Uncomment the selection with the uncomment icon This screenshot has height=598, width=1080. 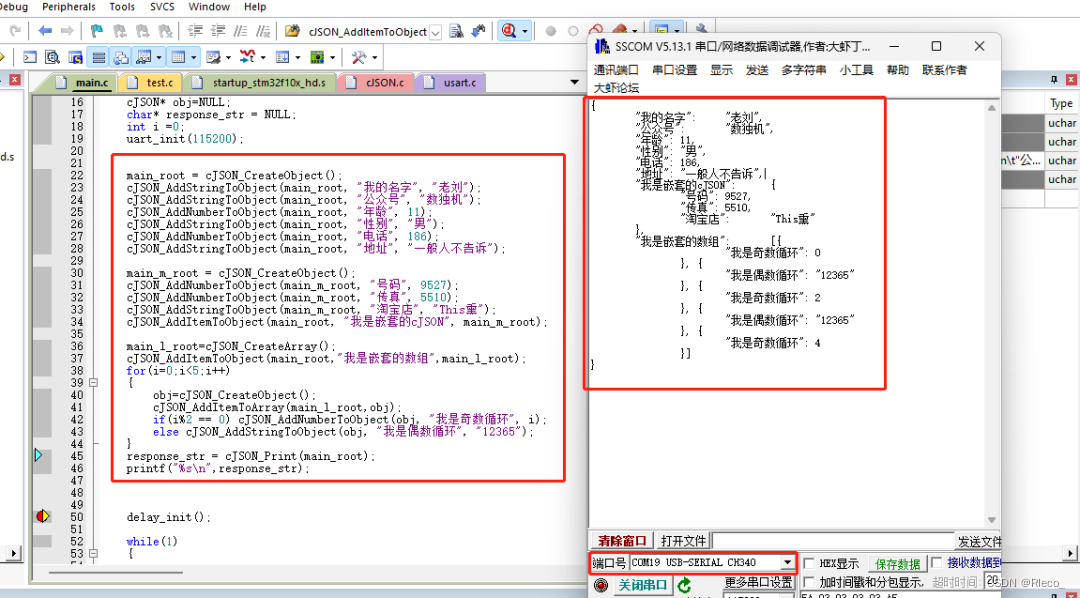[263, 31]
